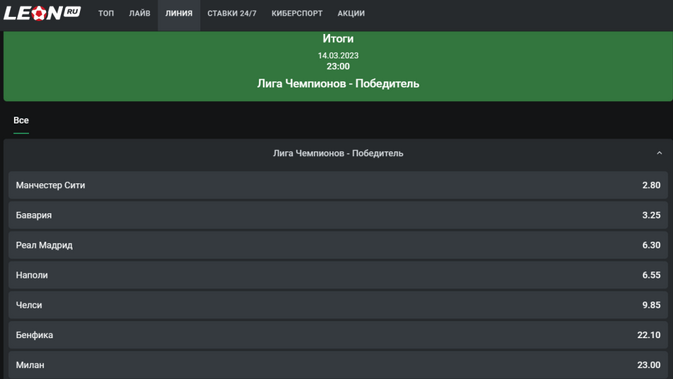The height and width of the screenshot is (379, 673).
Task: Open СТАВКИ 24/7 section
Action: (232, 13)
